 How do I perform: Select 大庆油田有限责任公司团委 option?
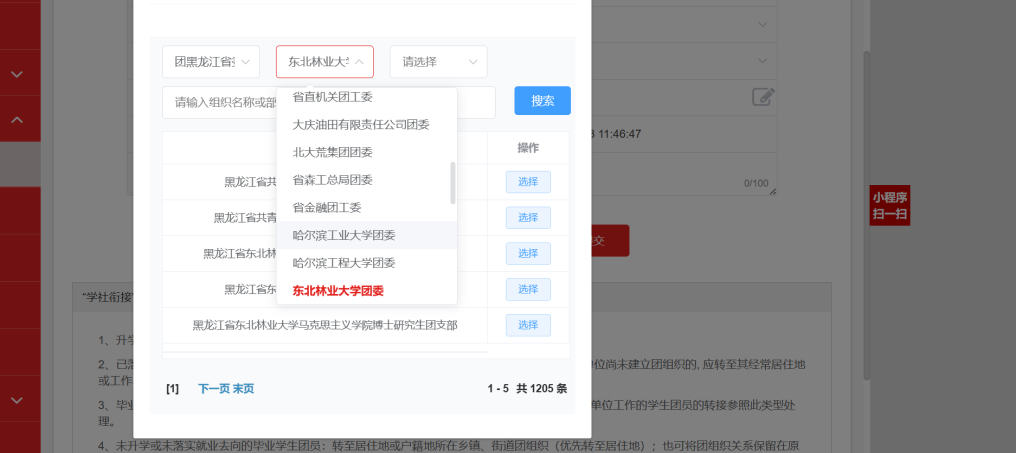361,125
